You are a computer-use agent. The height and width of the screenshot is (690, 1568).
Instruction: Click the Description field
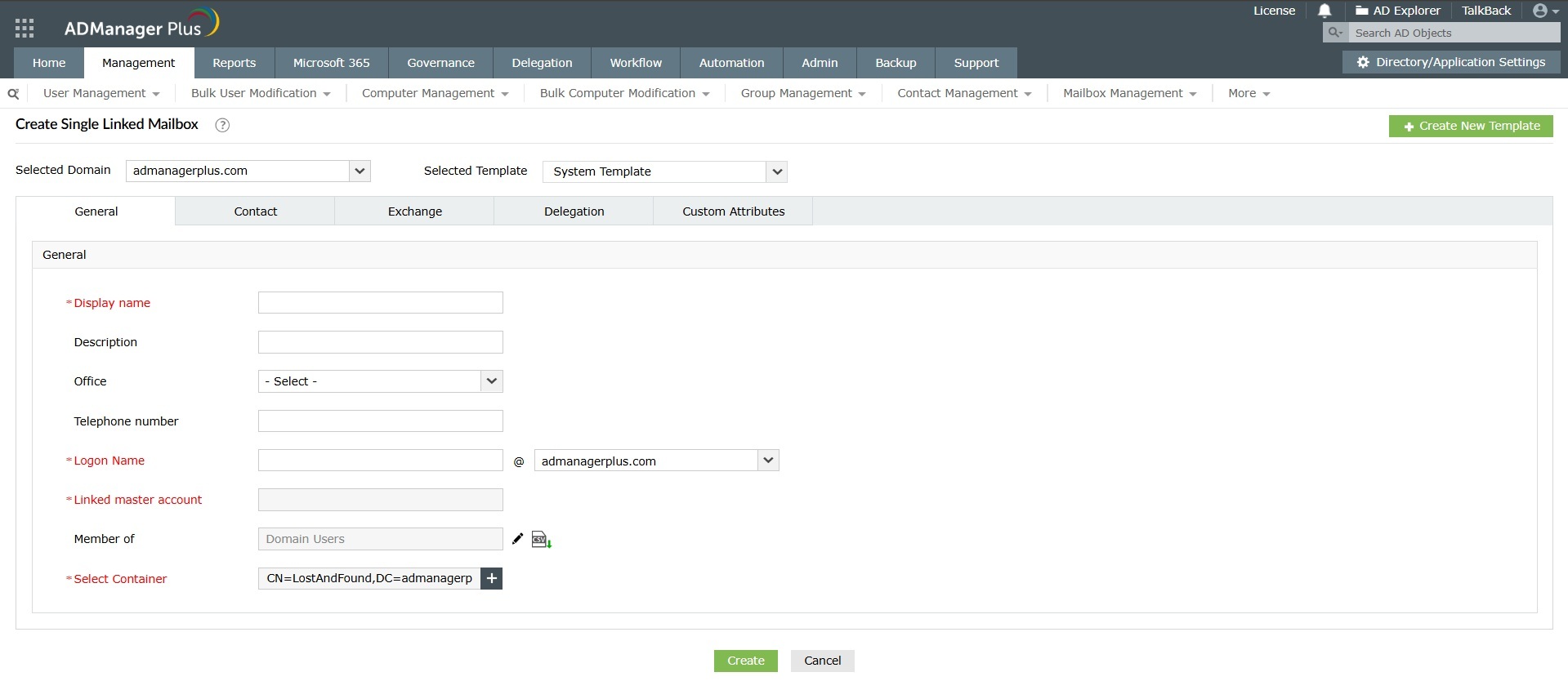pyautogui.click(x=381, y=342)
